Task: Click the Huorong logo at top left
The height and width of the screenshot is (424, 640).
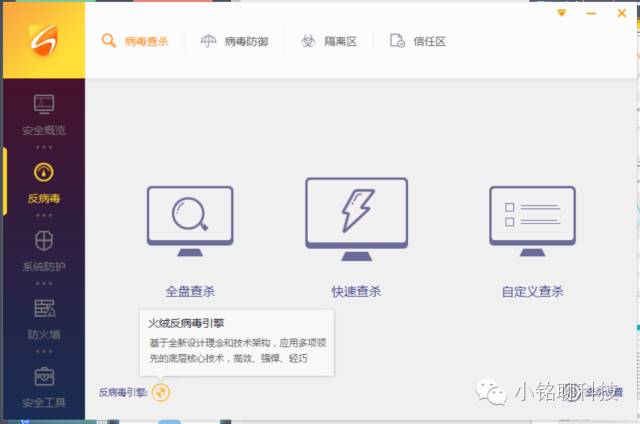Action: 44,40
